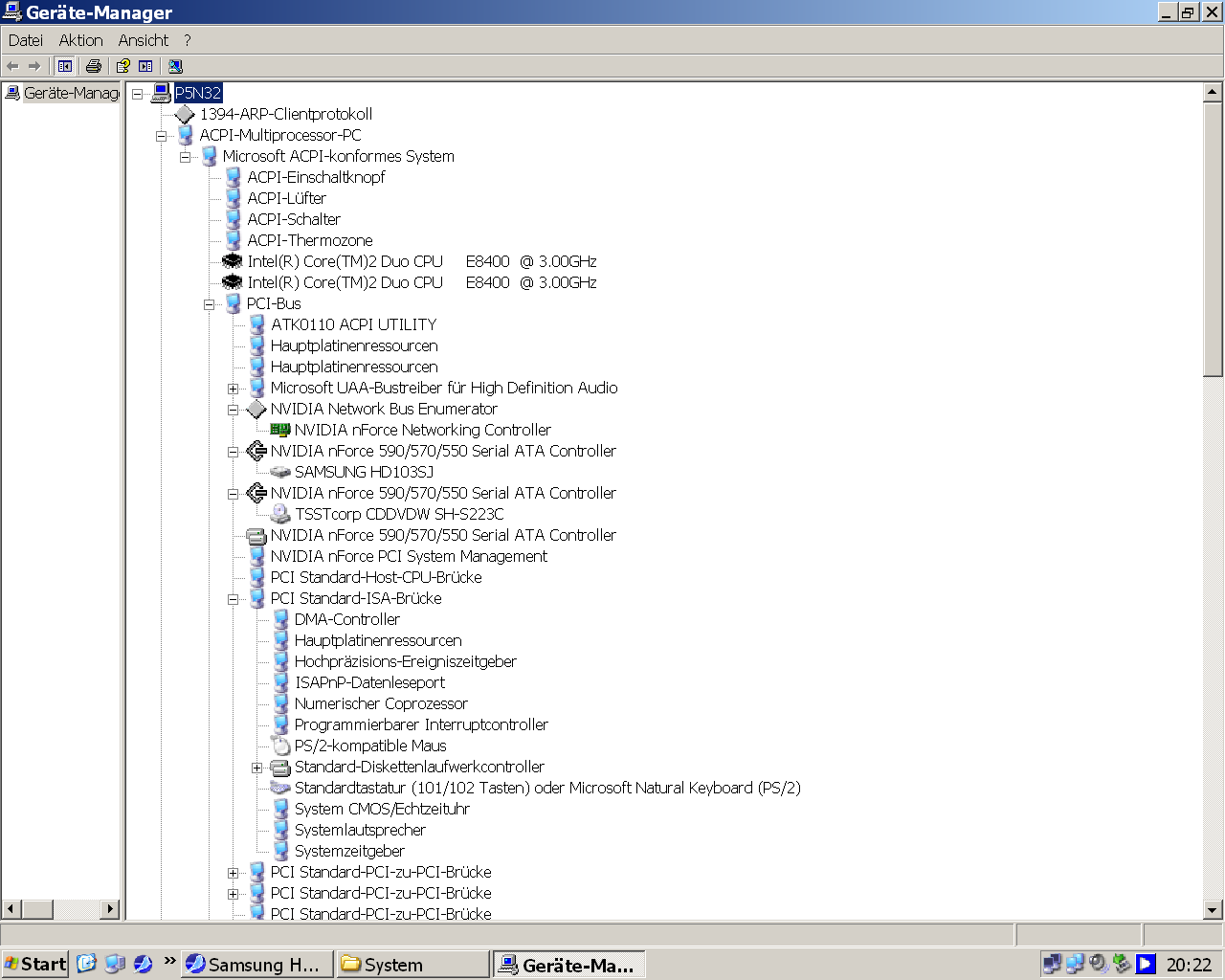The width and height of the screenshot is (1225, 980).
Task: Expand the first PCI Standard-PCI-zu-PCI-Brücke node
Action: tap(233, 872)
